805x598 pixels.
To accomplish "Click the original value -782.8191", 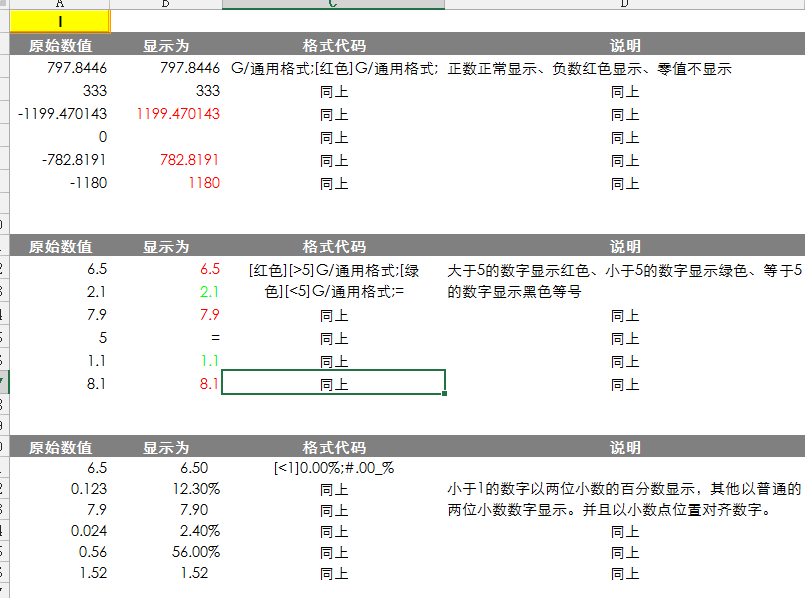I will [x=74, y=160].
